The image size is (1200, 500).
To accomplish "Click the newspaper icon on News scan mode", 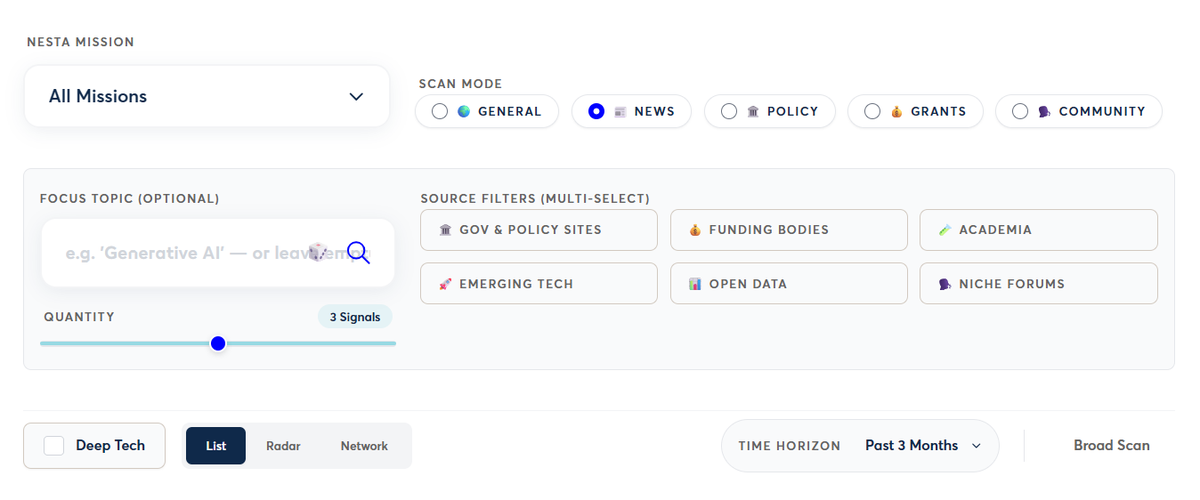I will tap(620, 111).
